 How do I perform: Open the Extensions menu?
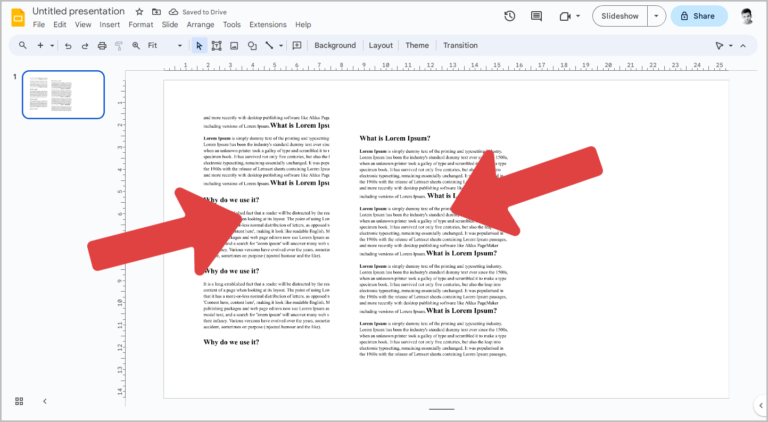coord(268,24)
